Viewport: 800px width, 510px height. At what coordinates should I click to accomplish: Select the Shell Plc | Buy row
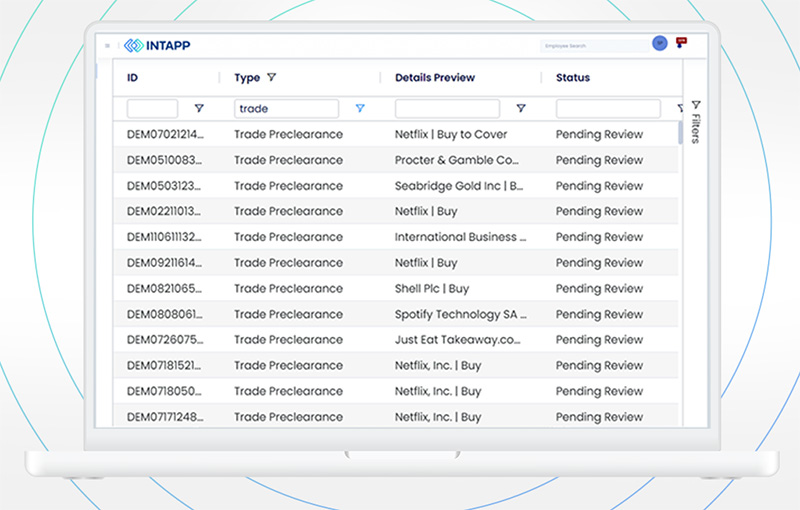pos(432,289)
